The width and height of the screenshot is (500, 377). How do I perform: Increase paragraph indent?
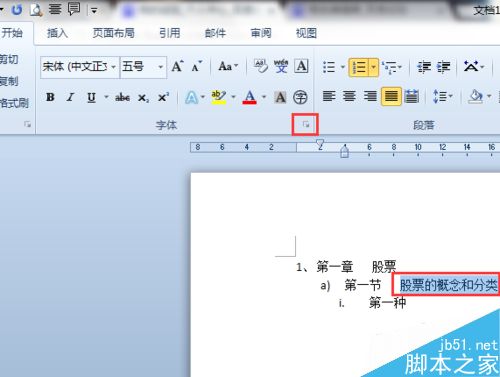(443, 67)
